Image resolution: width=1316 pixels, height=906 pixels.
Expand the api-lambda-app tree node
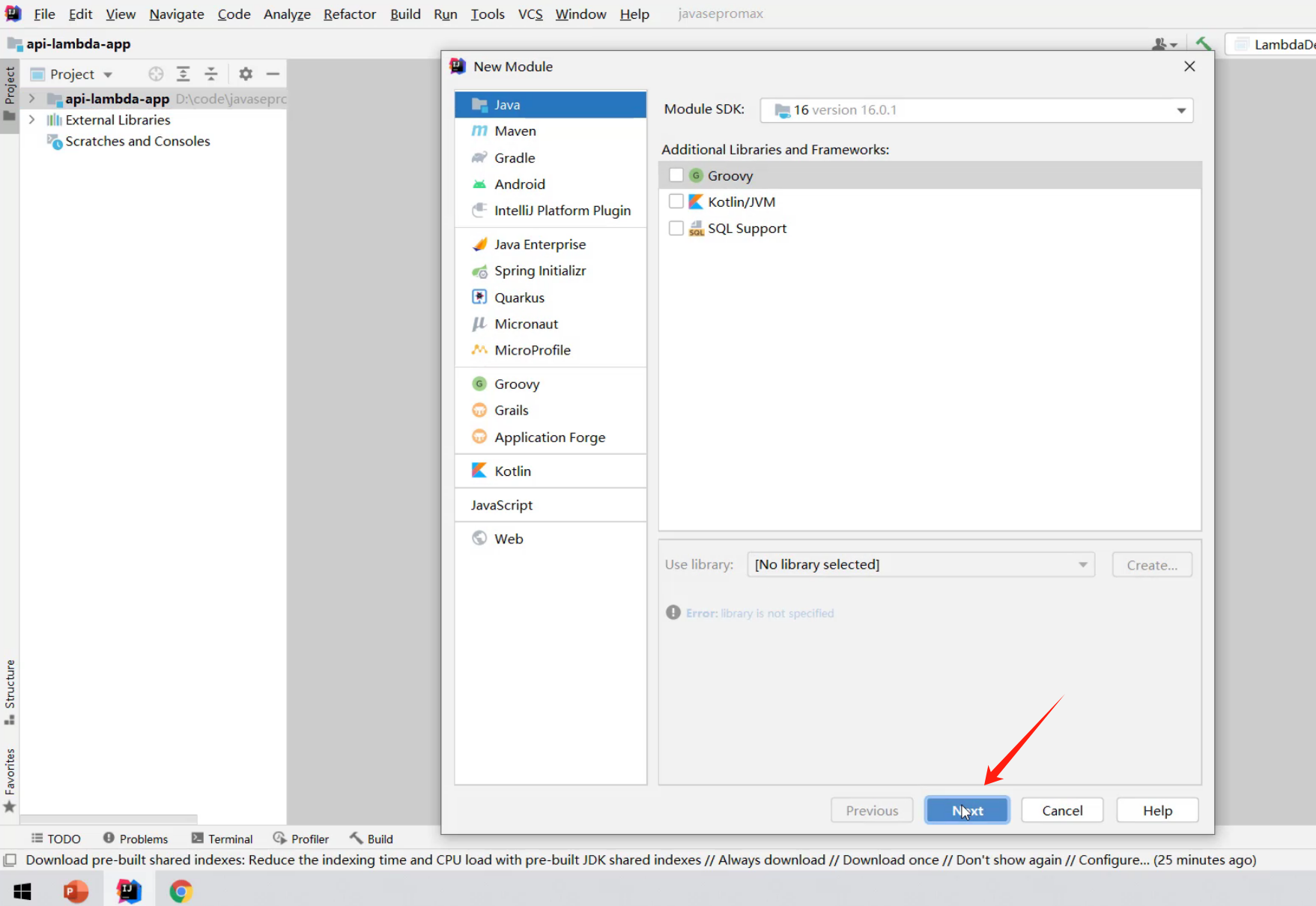tap(31, 98)
